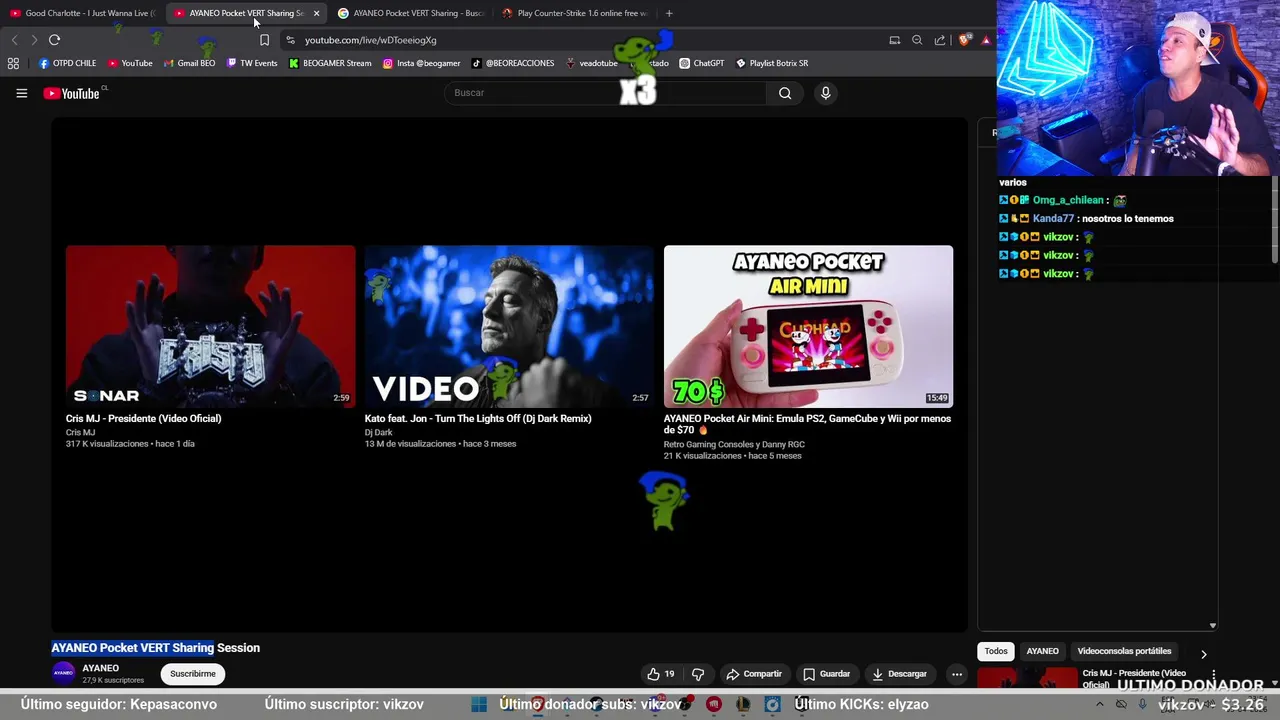The height and width of the screenshot is (720, 1280).
Task: Open the Playlist Botrix SR bookmark
Action: (x=772, y=63)
